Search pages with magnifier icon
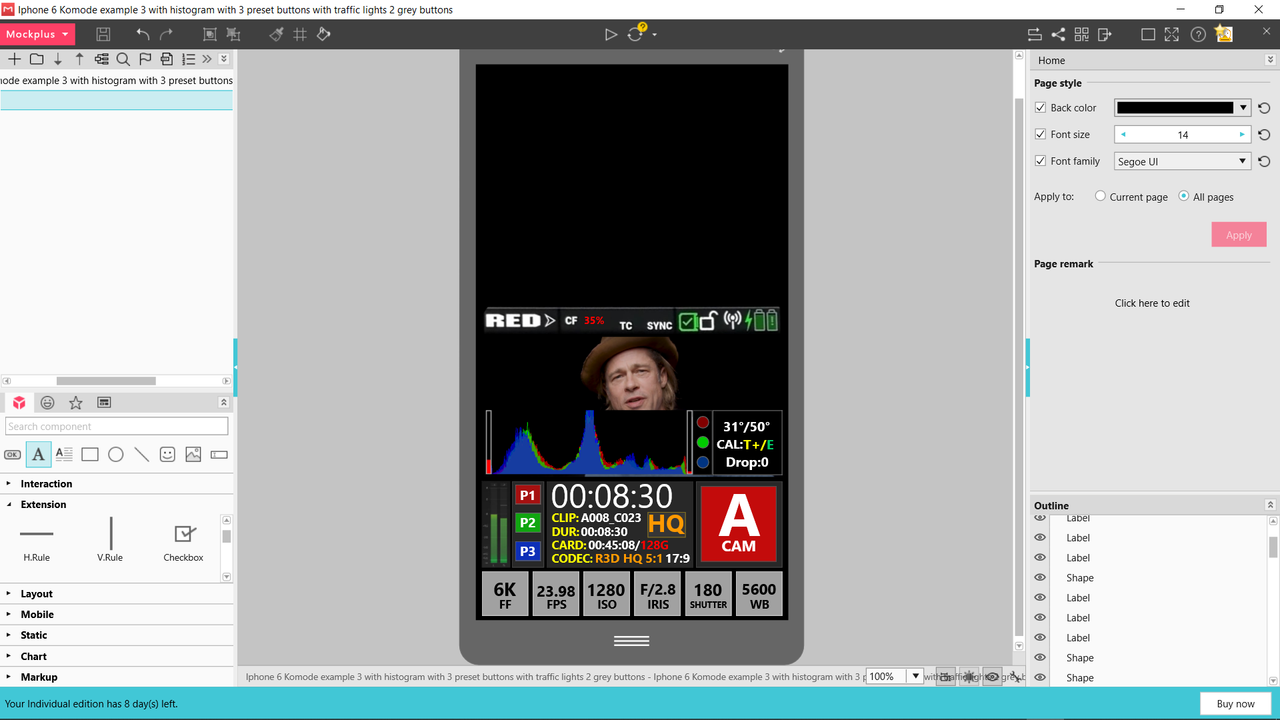The width and height of the screenshot is (1280, 720). click(123, 59)
